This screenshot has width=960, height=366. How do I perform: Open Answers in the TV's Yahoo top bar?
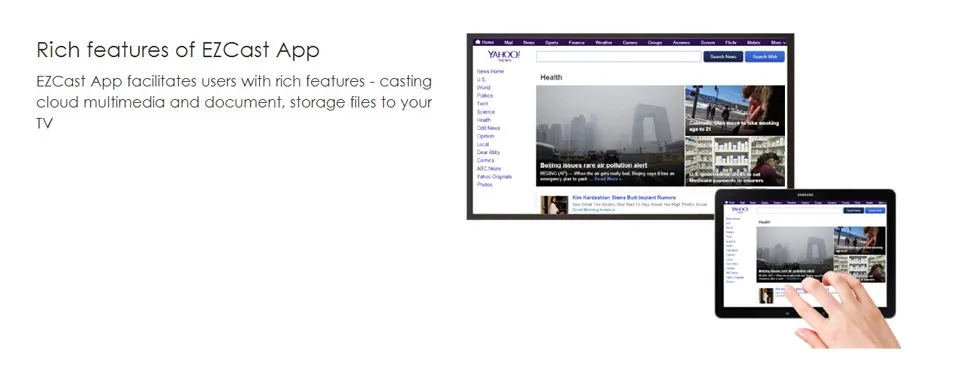(x=681, y=43)
